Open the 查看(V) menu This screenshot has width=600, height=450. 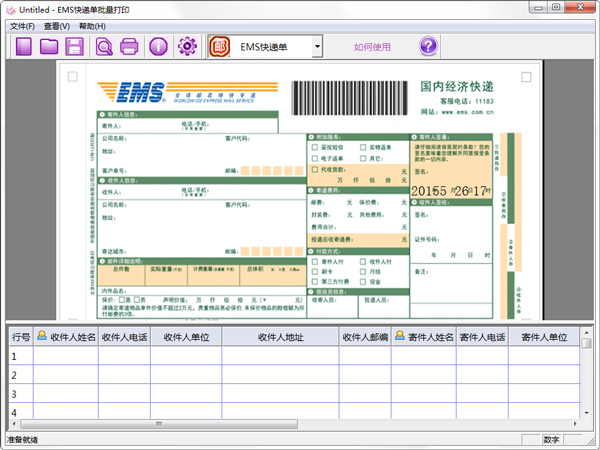tap(57, 26)
